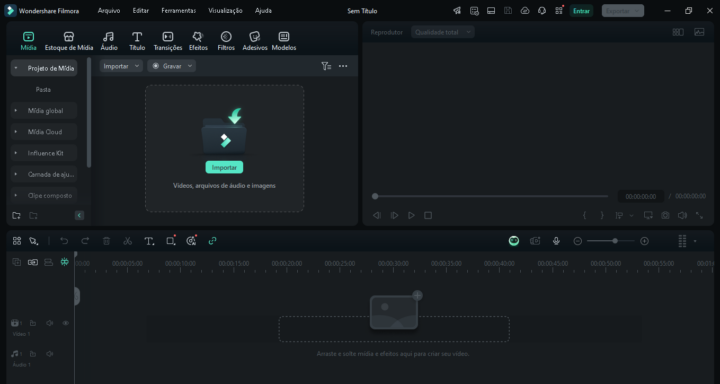
Task: Click the snapshot camera icon
Action: [665, 215]
